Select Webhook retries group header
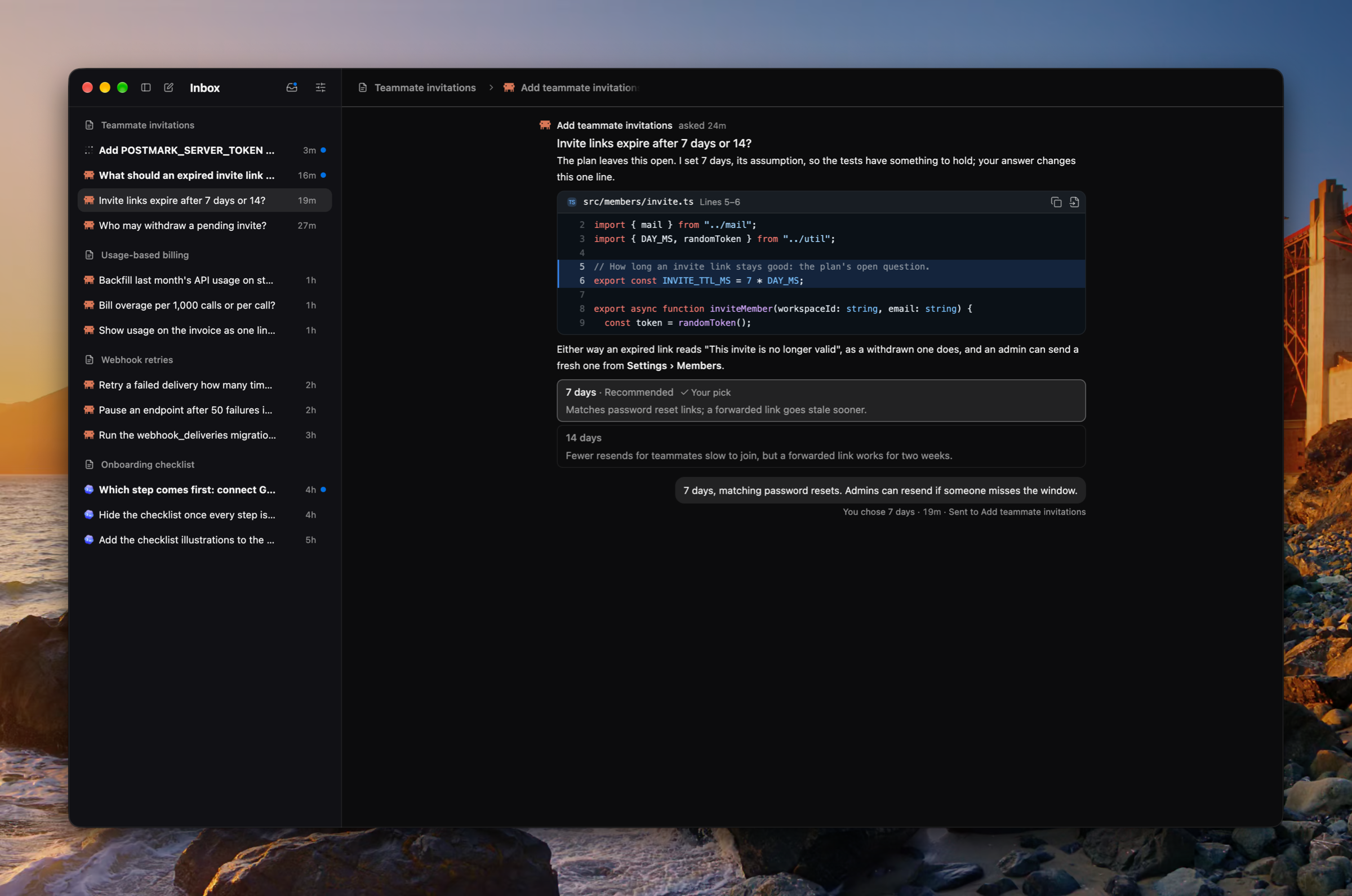 136,360
